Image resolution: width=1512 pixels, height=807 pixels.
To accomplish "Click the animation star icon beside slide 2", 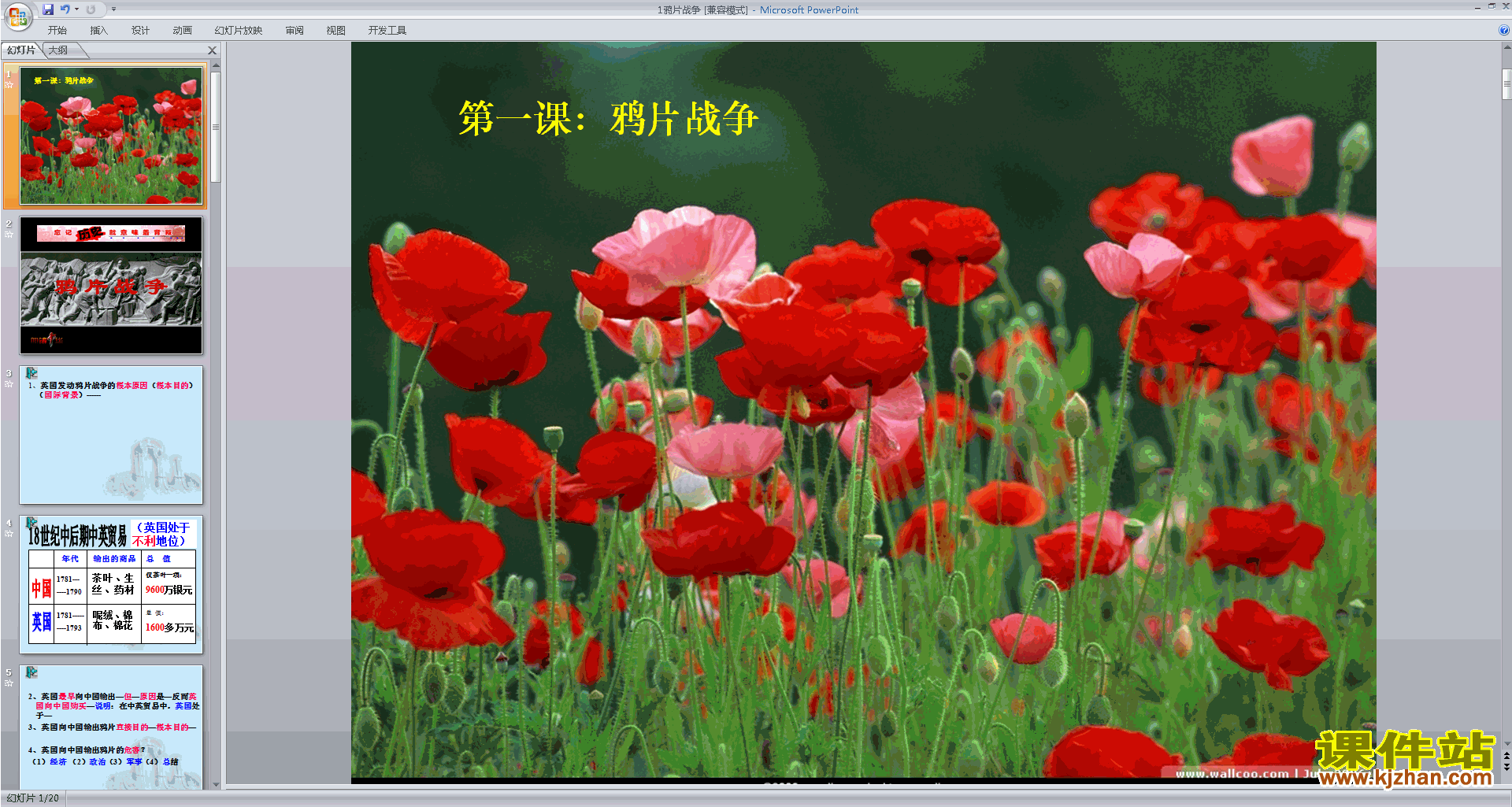I will pyautogui.click(x=9, y=235).
